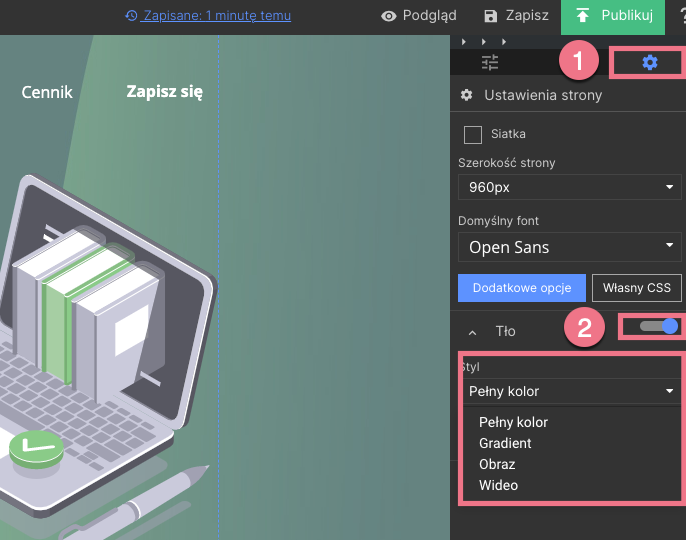Open the page settings gear tab
The image size is (686, 540).
(650, 63)
